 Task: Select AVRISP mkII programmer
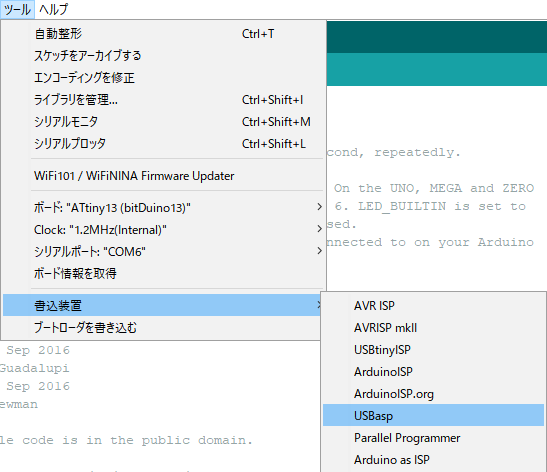coord(433,328)
